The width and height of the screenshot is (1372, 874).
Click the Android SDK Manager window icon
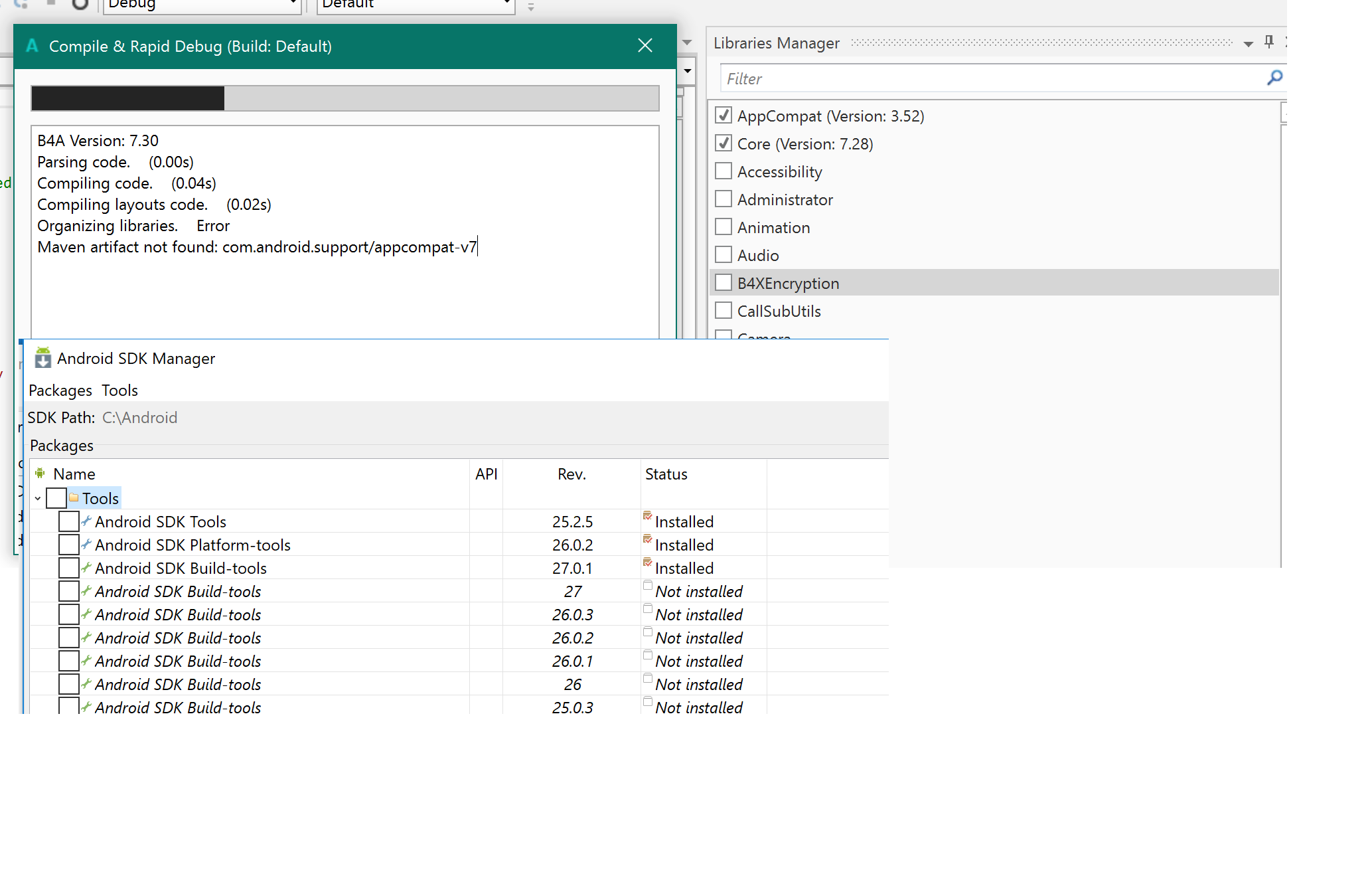point(43,358)
